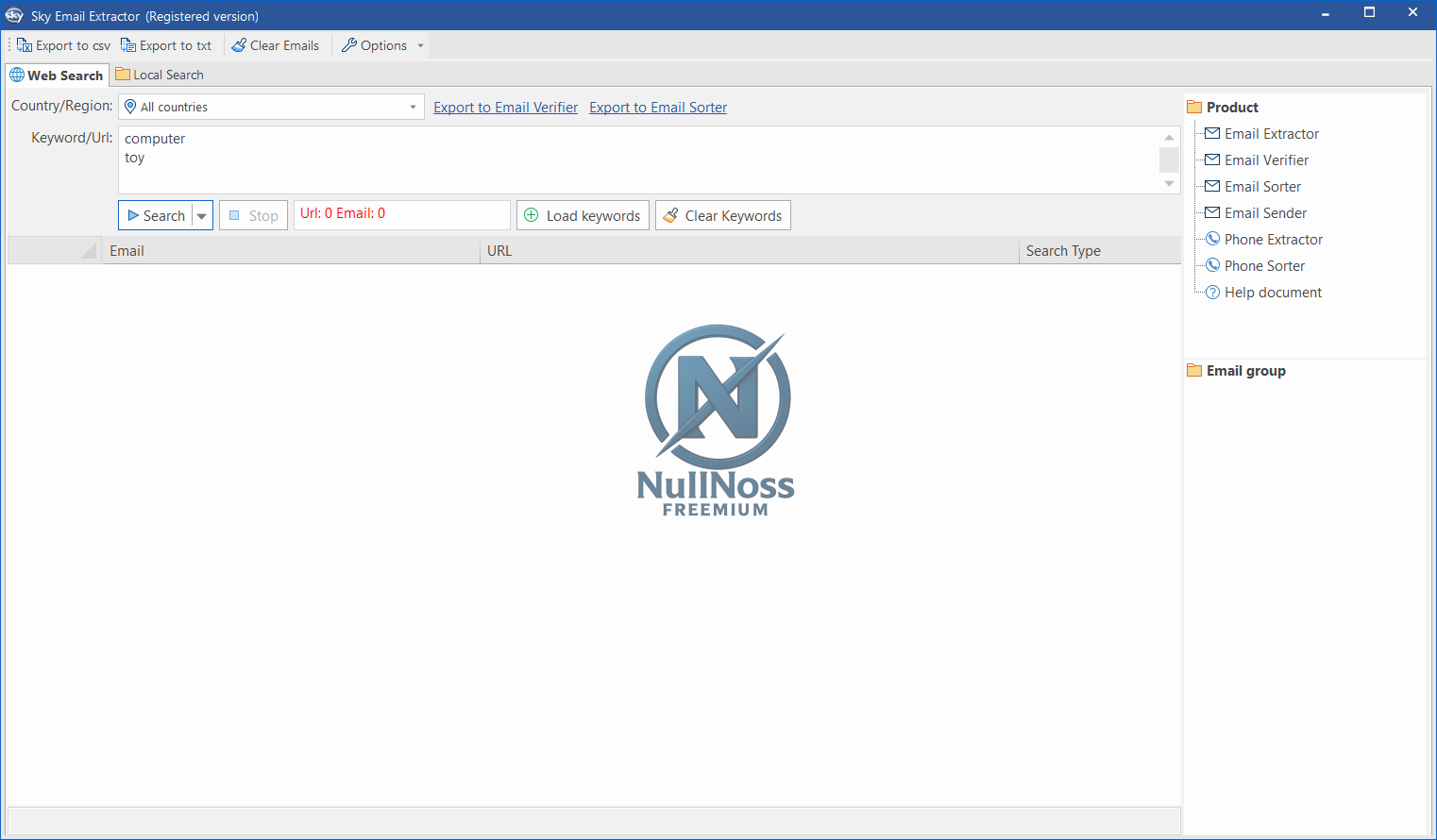Select Email Extractor in the Product tree
This screenshot has height=840, width=1437.
[x=1262, y=134]
